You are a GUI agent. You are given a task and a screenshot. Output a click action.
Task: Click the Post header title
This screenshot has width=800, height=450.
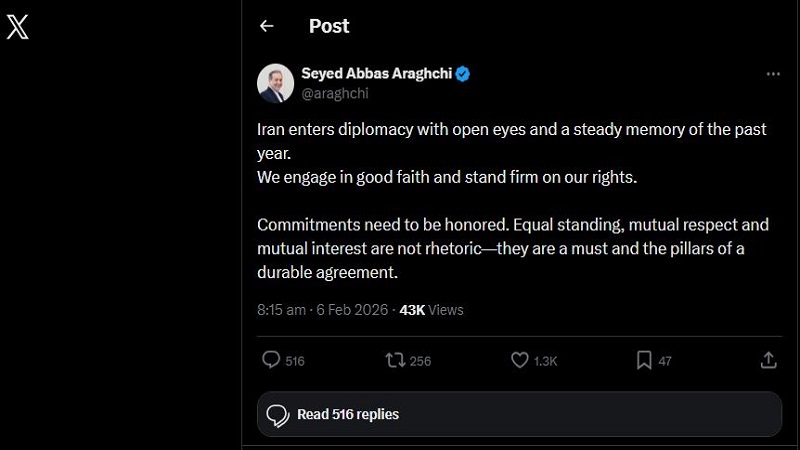329,27
